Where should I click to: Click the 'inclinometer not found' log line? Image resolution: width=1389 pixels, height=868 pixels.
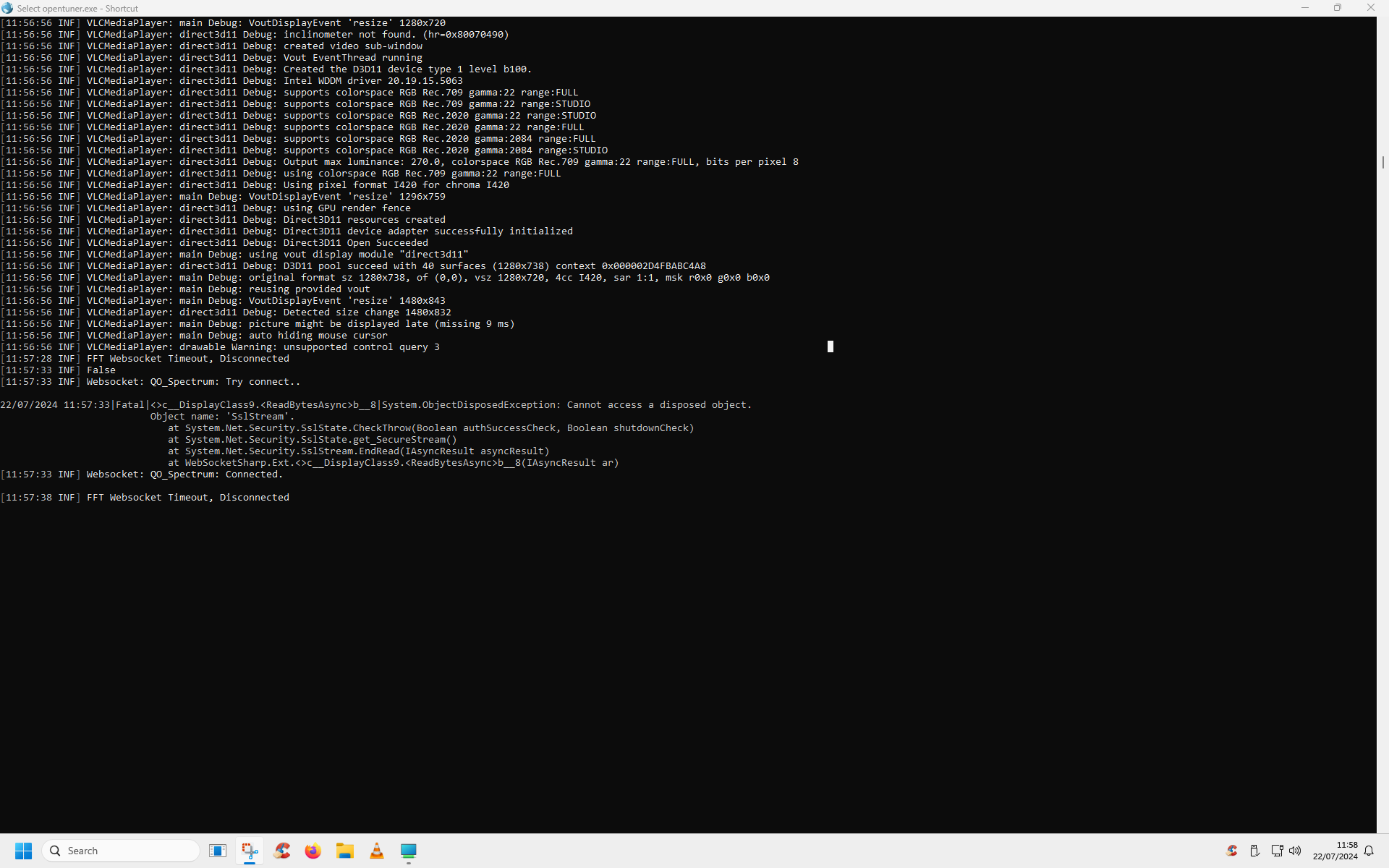(x=255, y=35)
